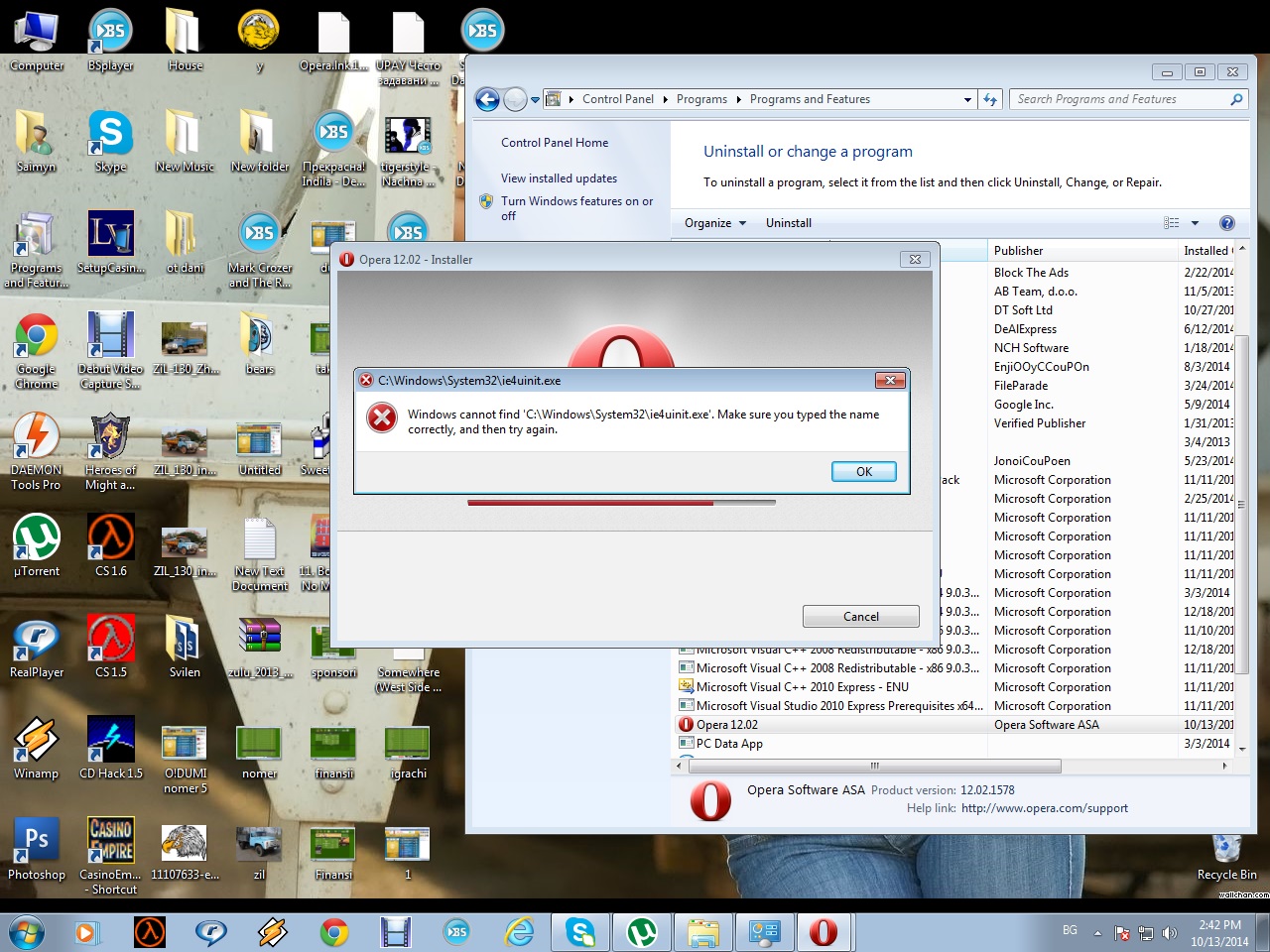This screenshot has height=952, width=1270.
Task: Click Uninstall in the toolbar
Action: click(788, 223)
